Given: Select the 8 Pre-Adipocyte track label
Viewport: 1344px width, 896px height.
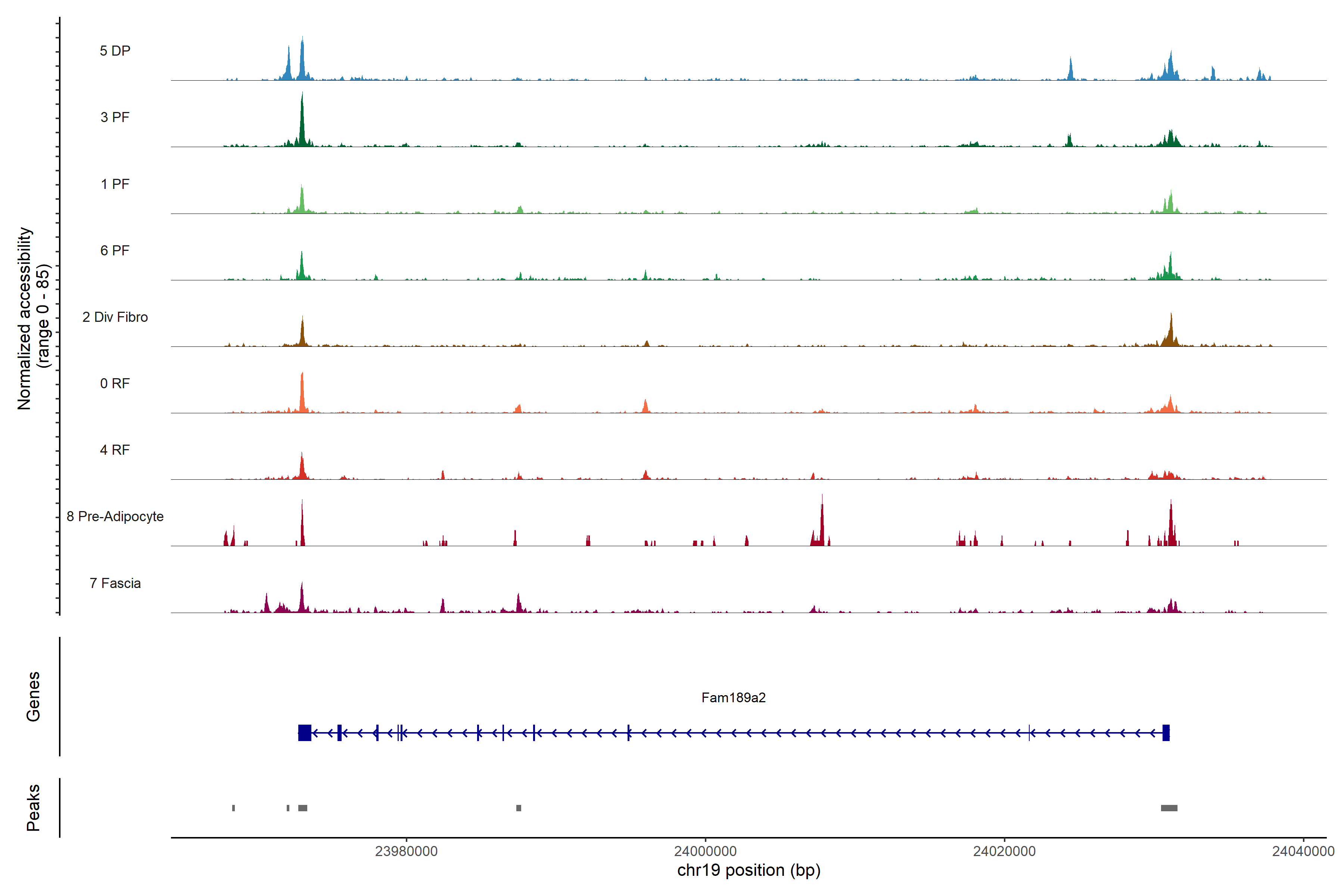Looking at the screenshot, I should [x=115, y=517].
